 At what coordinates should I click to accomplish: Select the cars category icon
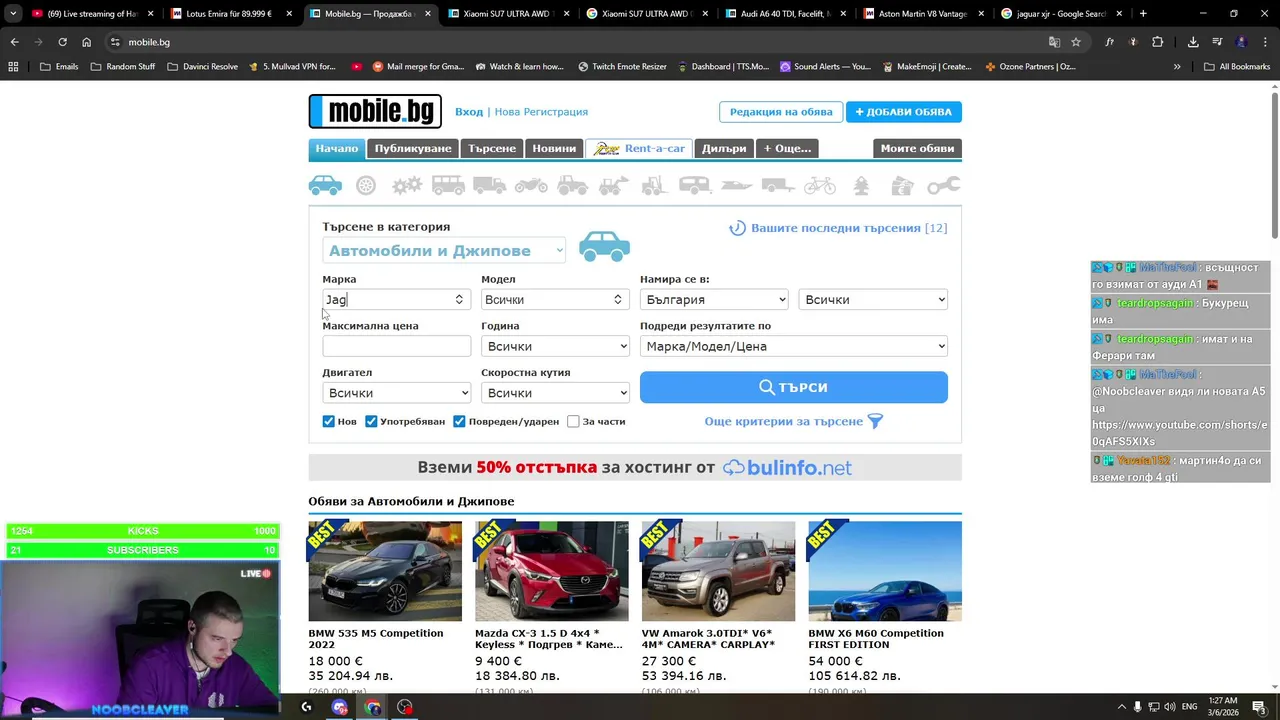(325, 186)
